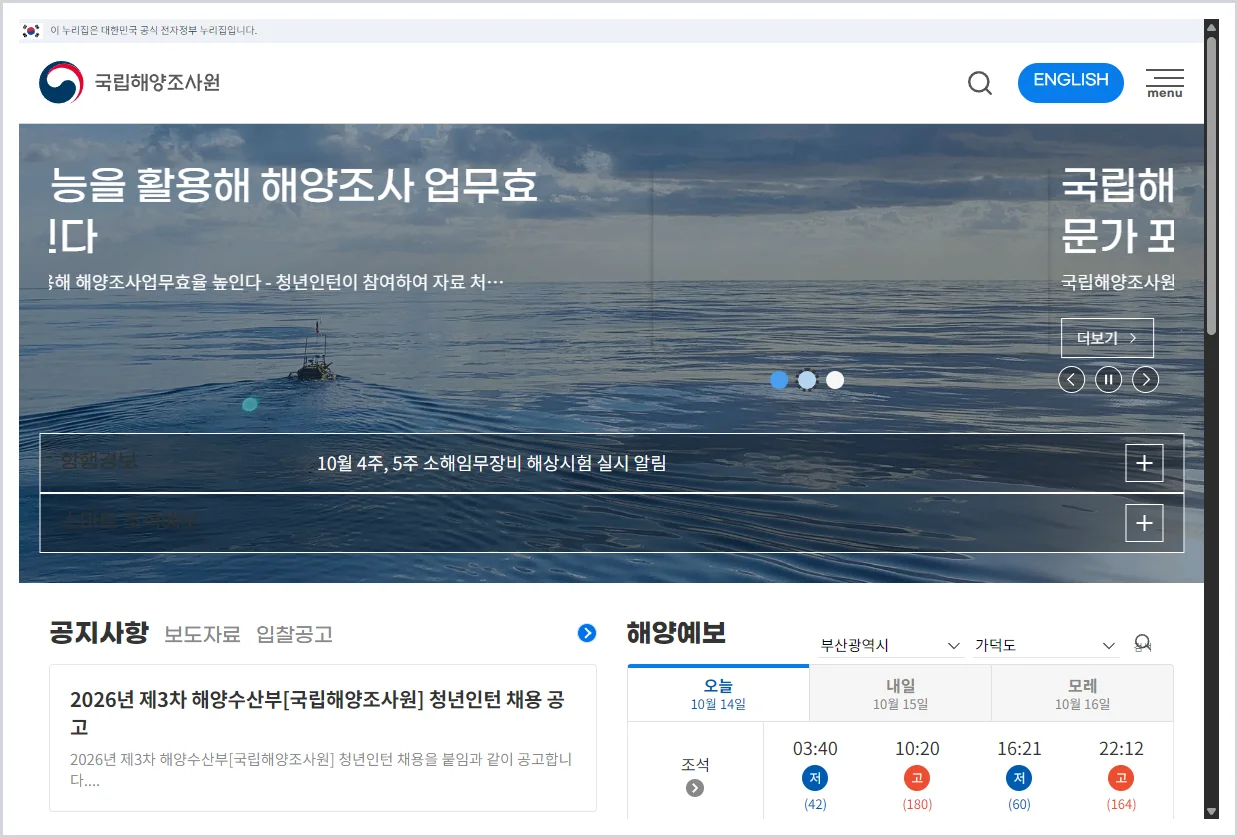Expand the second notice row plus icon
Screen dimensions: 1238x838
point(1144,523)
